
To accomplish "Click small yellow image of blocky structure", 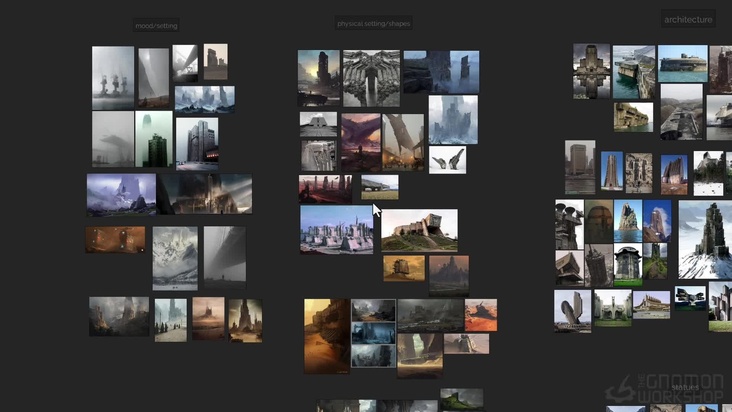I will tap(404, 268).
